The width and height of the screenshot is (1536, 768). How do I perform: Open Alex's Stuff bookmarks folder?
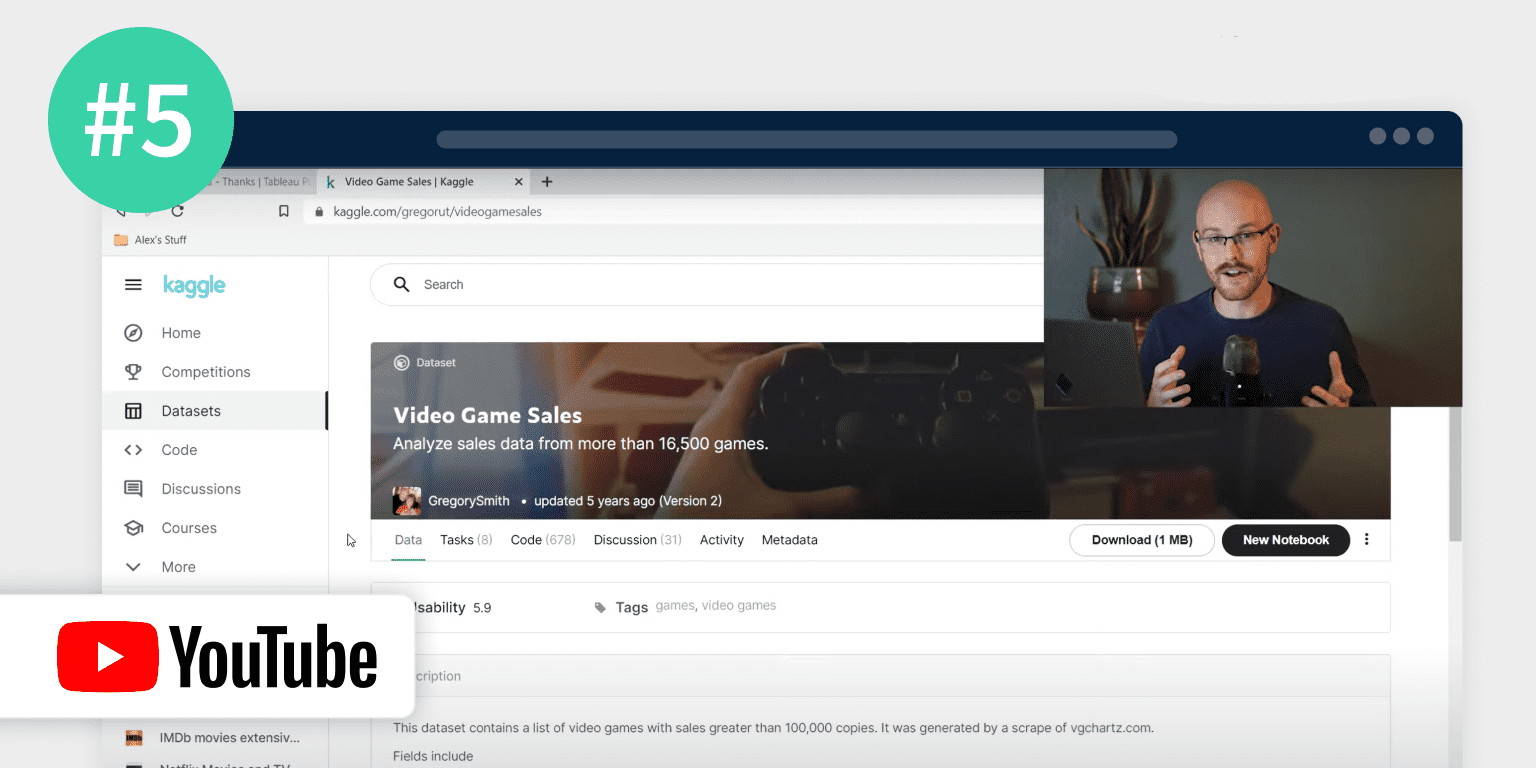pos(151,240)
